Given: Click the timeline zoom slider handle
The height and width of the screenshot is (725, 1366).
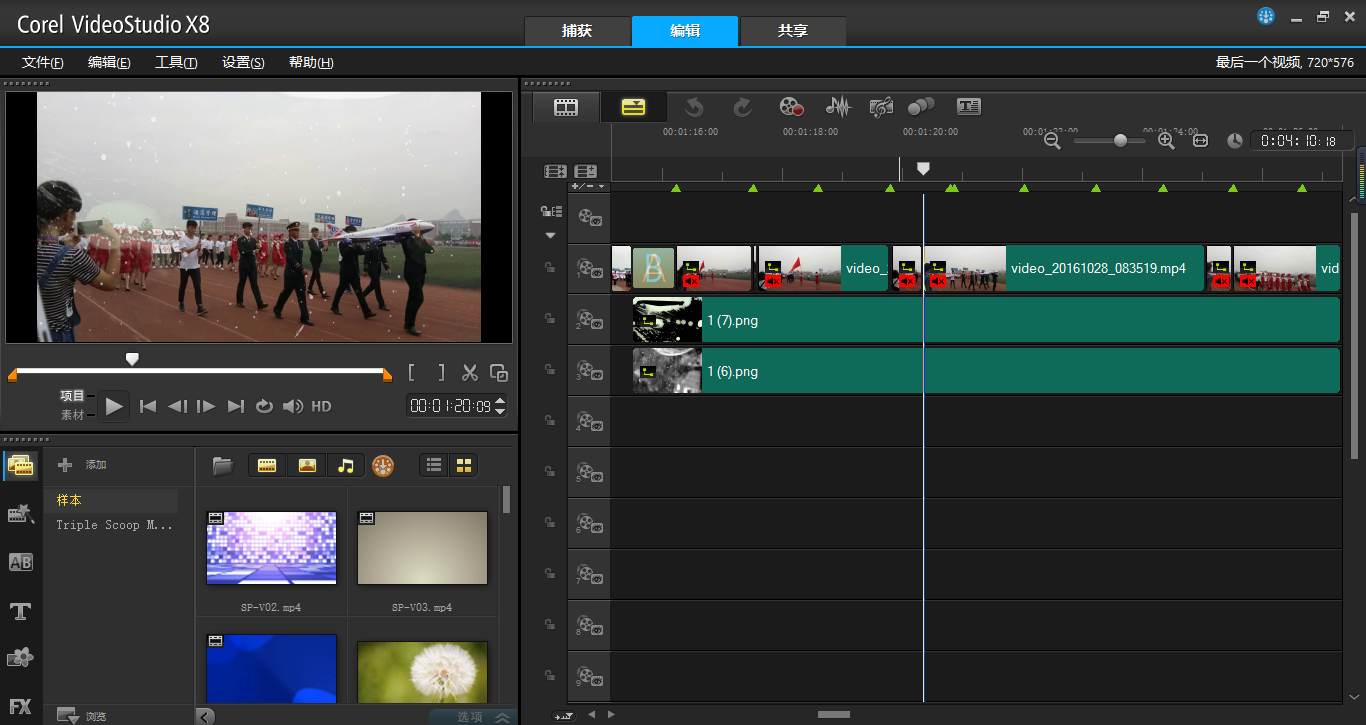Looking at the screenshot, I should [x=1120, y=141].
